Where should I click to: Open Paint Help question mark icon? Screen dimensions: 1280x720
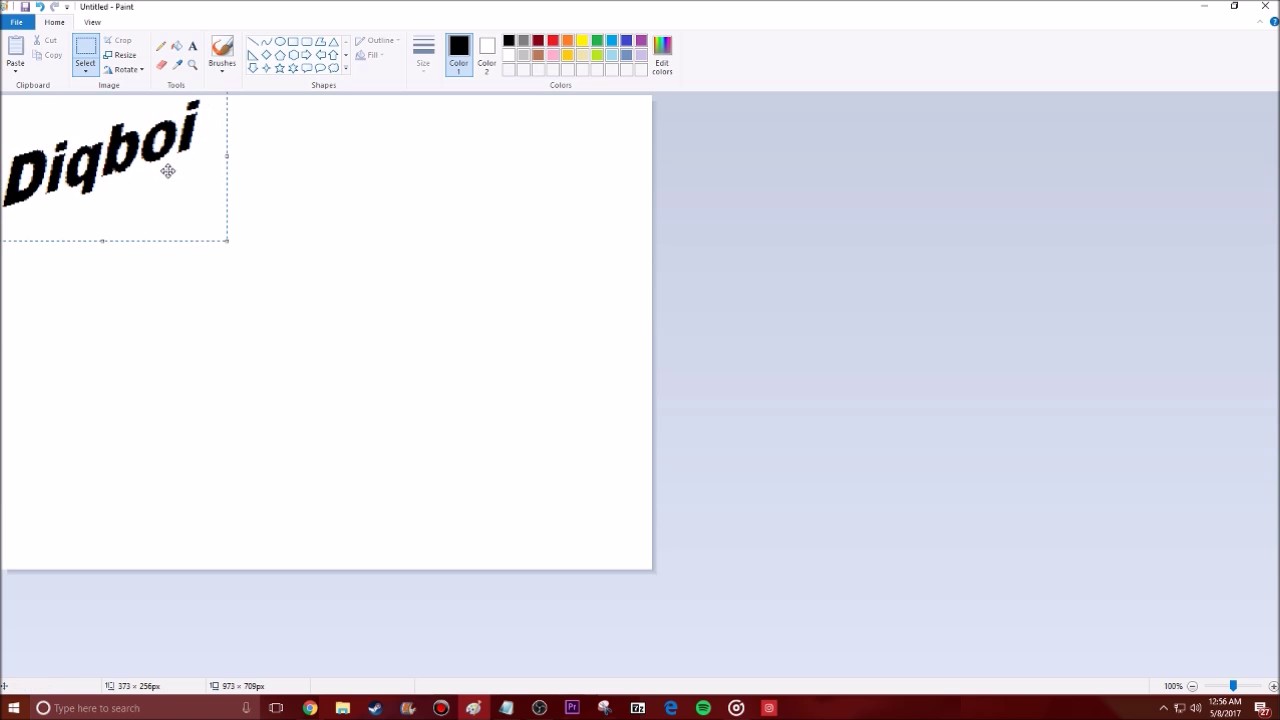pyautogui.click(x=1273, y=22)
